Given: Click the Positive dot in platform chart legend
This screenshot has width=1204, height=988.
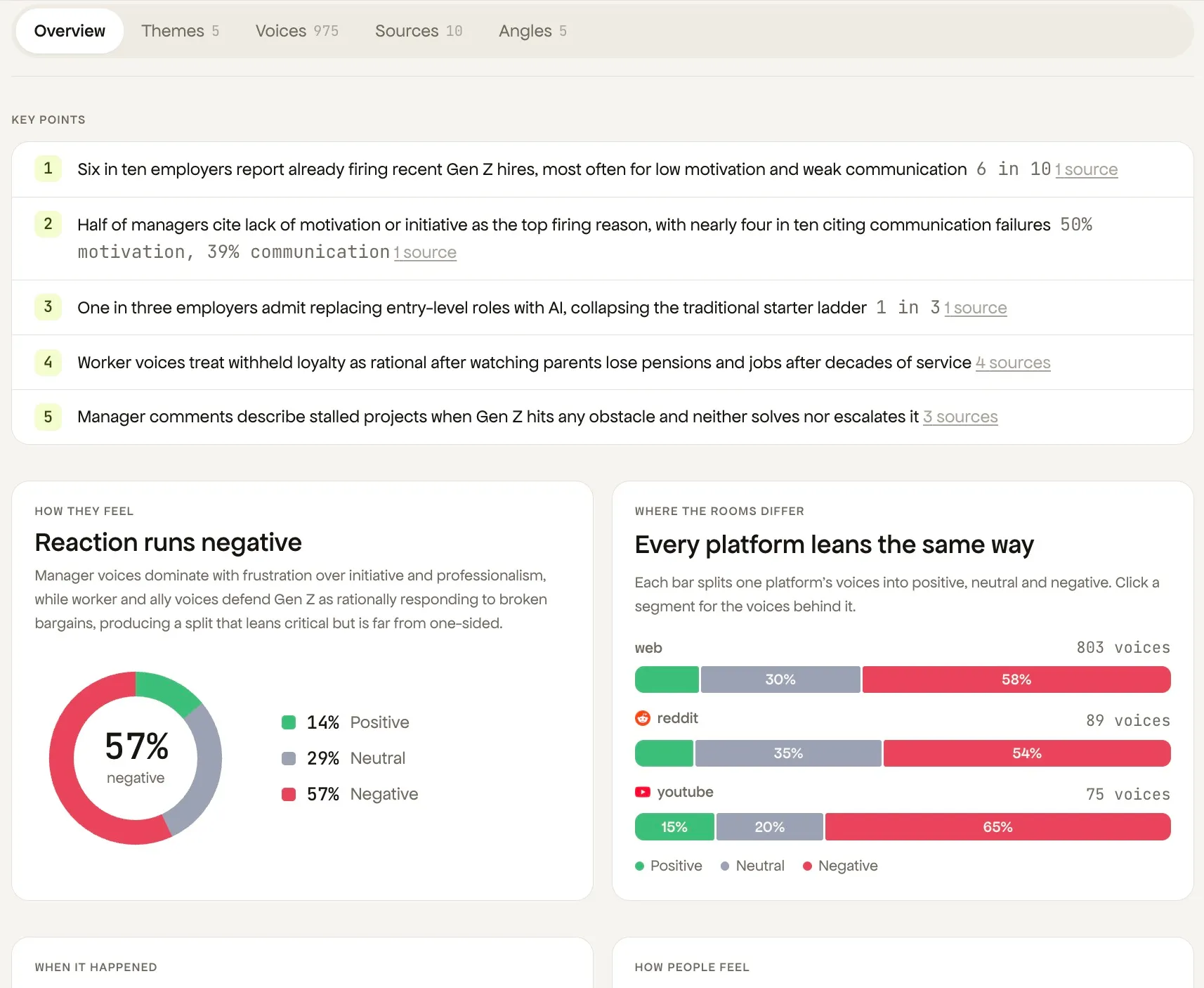Looking at the screenshot, I should [639, 866].
